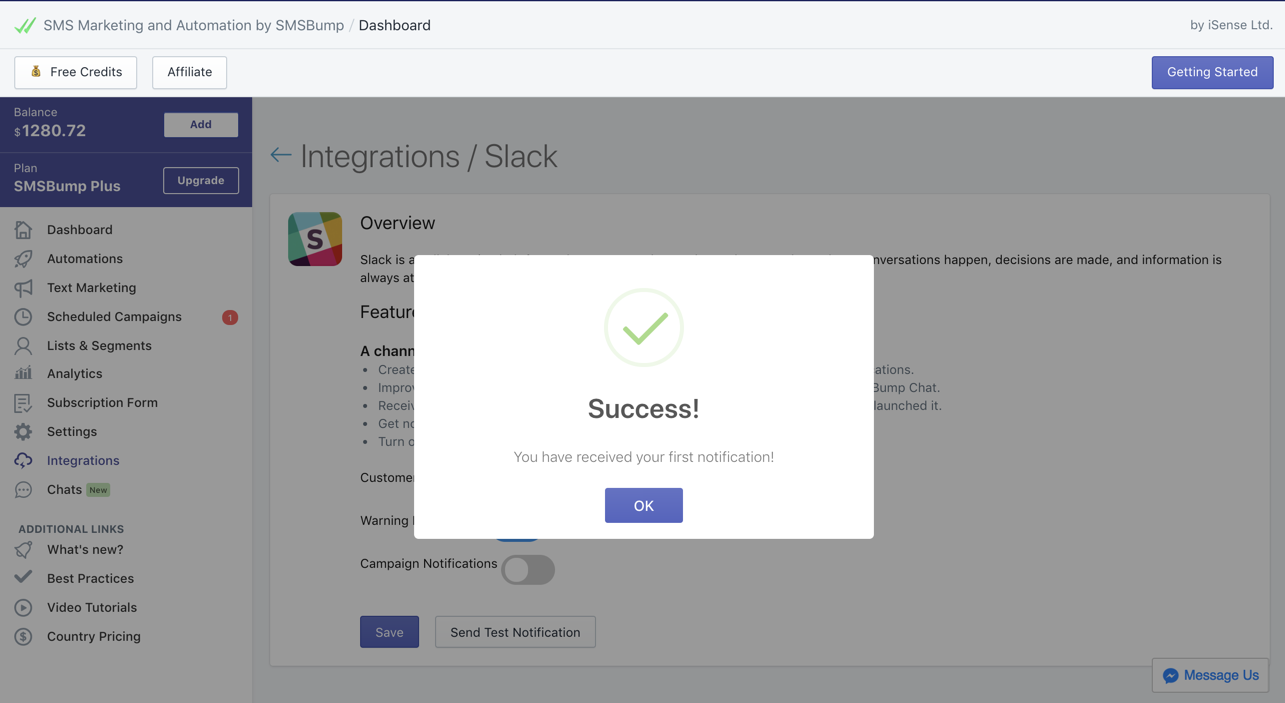The image size is (1285, 703).
Task: Click the Getting Started button
Action: (1212, 72)
